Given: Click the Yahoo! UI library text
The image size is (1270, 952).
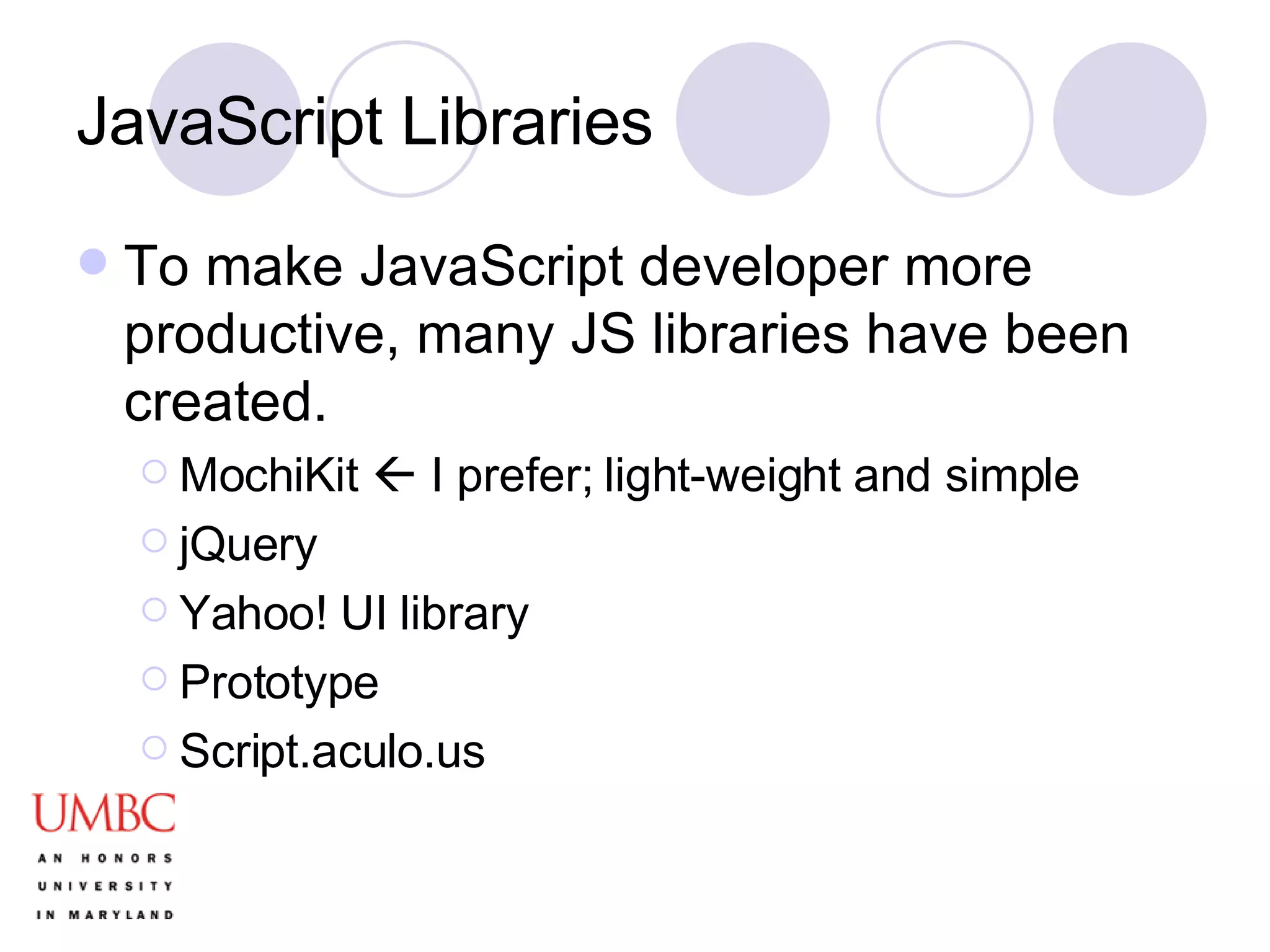Looking at the screenshot, I should click(354, 614).
